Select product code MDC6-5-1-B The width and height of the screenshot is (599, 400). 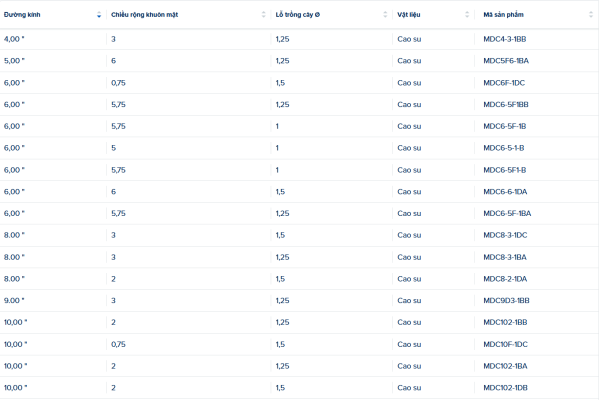[504, 148]
